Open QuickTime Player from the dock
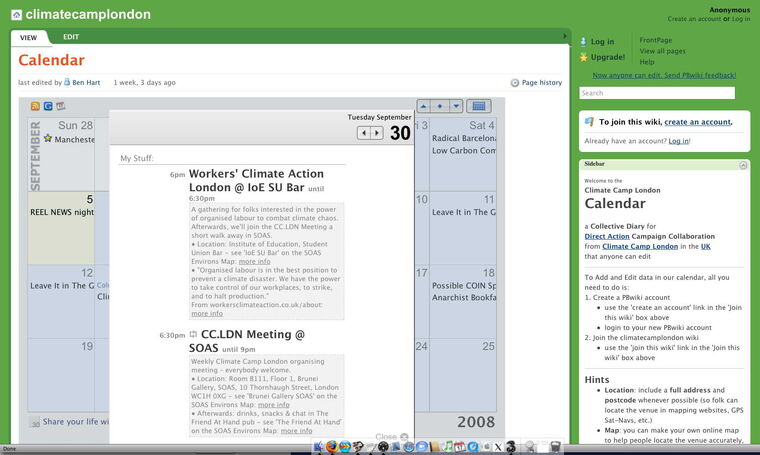760x455 pixels. 473,447
